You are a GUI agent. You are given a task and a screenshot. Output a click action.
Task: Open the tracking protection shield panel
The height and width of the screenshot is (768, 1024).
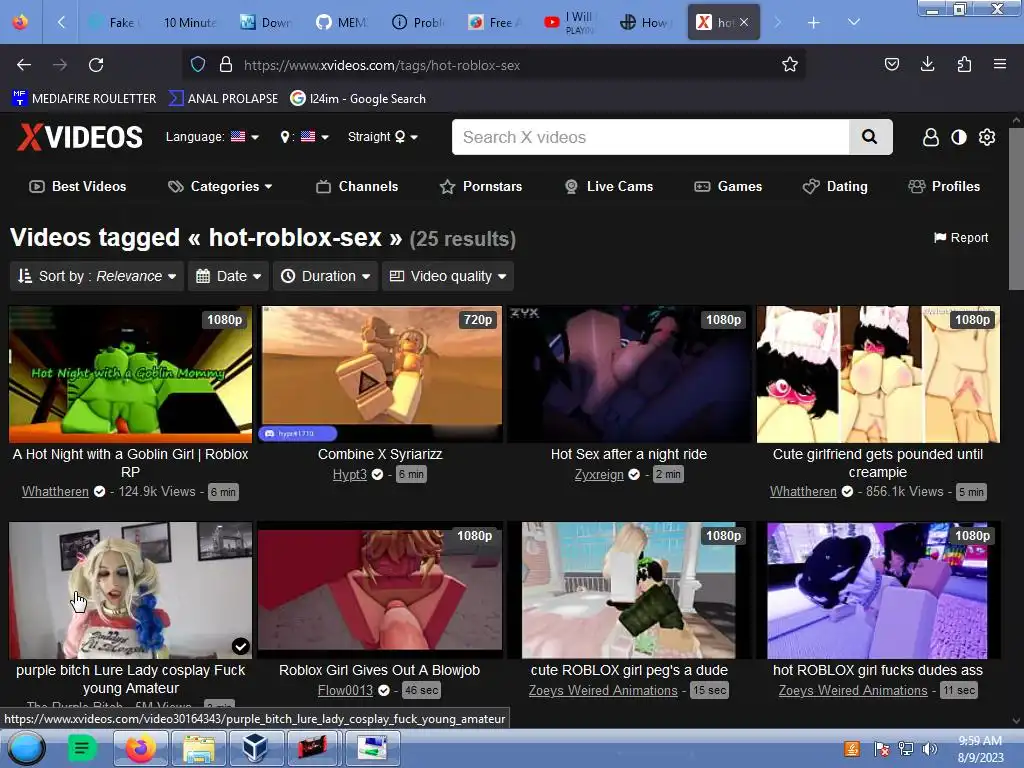point(198,65)
